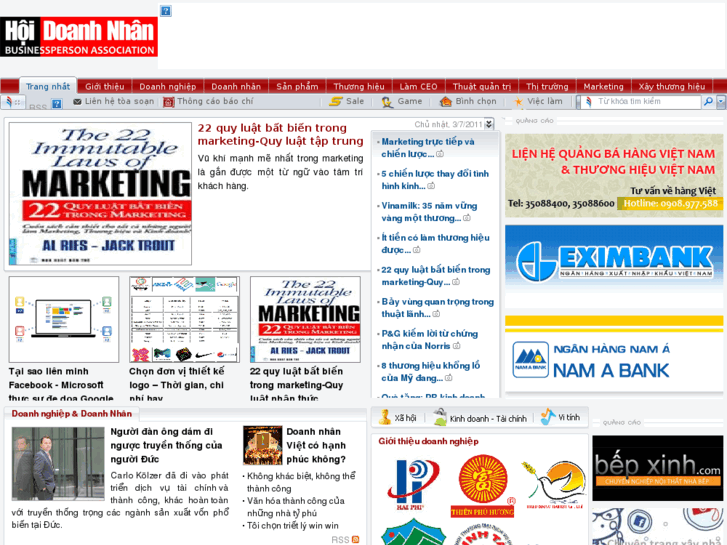
Task: Click the envelope icon for Liên hệ tòa soạn
Action: pyautogui.click(x=77, y=102)
